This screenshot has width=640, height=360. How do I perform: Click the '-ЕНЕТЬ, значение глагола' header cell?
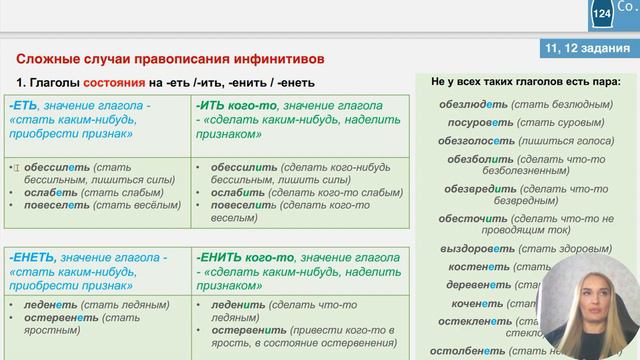[97, 271]
